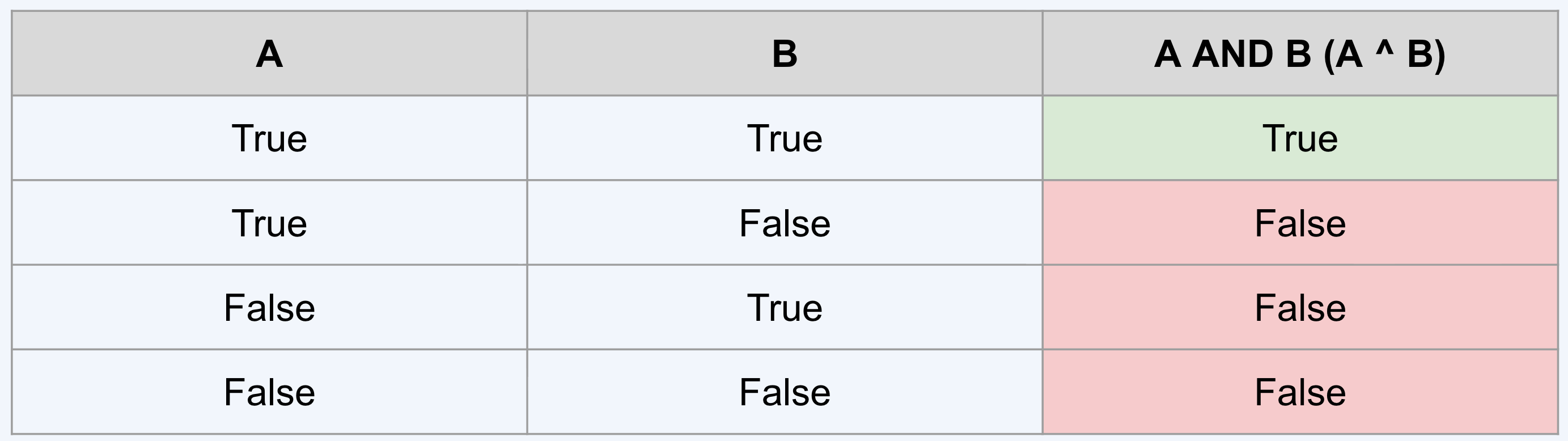Click the word AND in the header
This screenshot has height=441, width=1568.
tap(1232, 54)
